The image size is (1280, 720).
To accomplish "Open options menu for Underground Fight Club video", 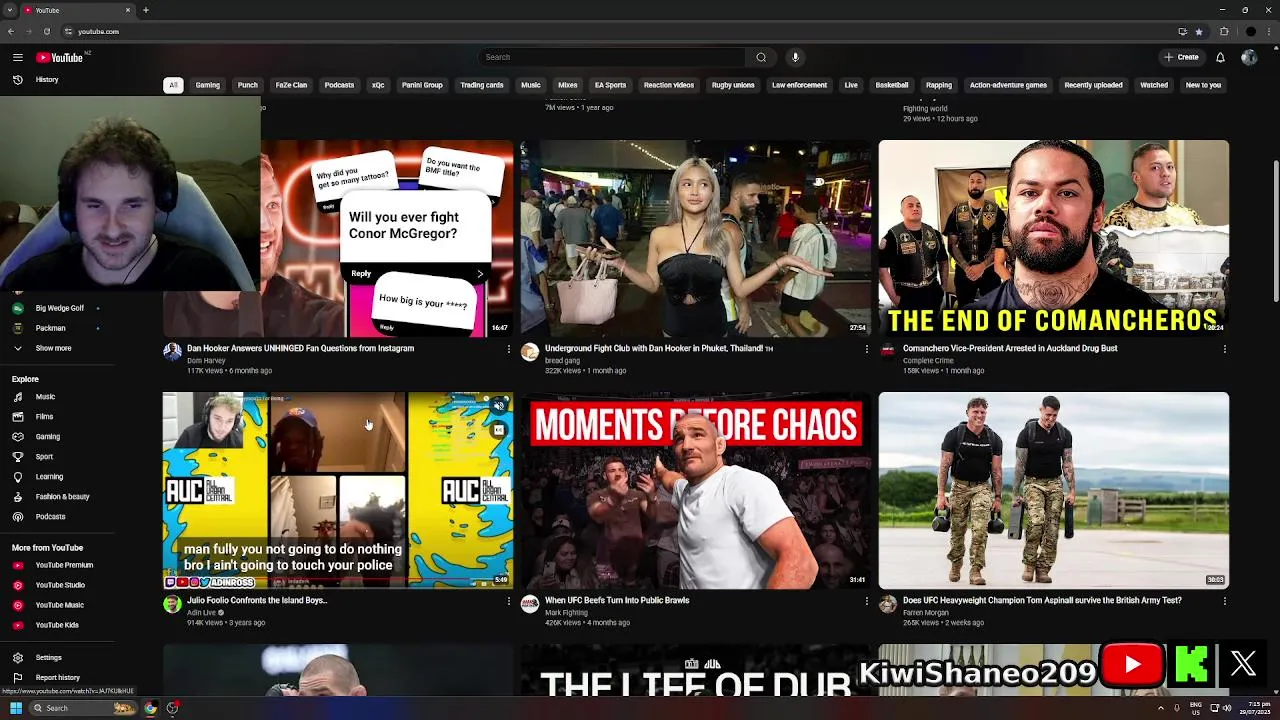I will [x=866, y=349].
